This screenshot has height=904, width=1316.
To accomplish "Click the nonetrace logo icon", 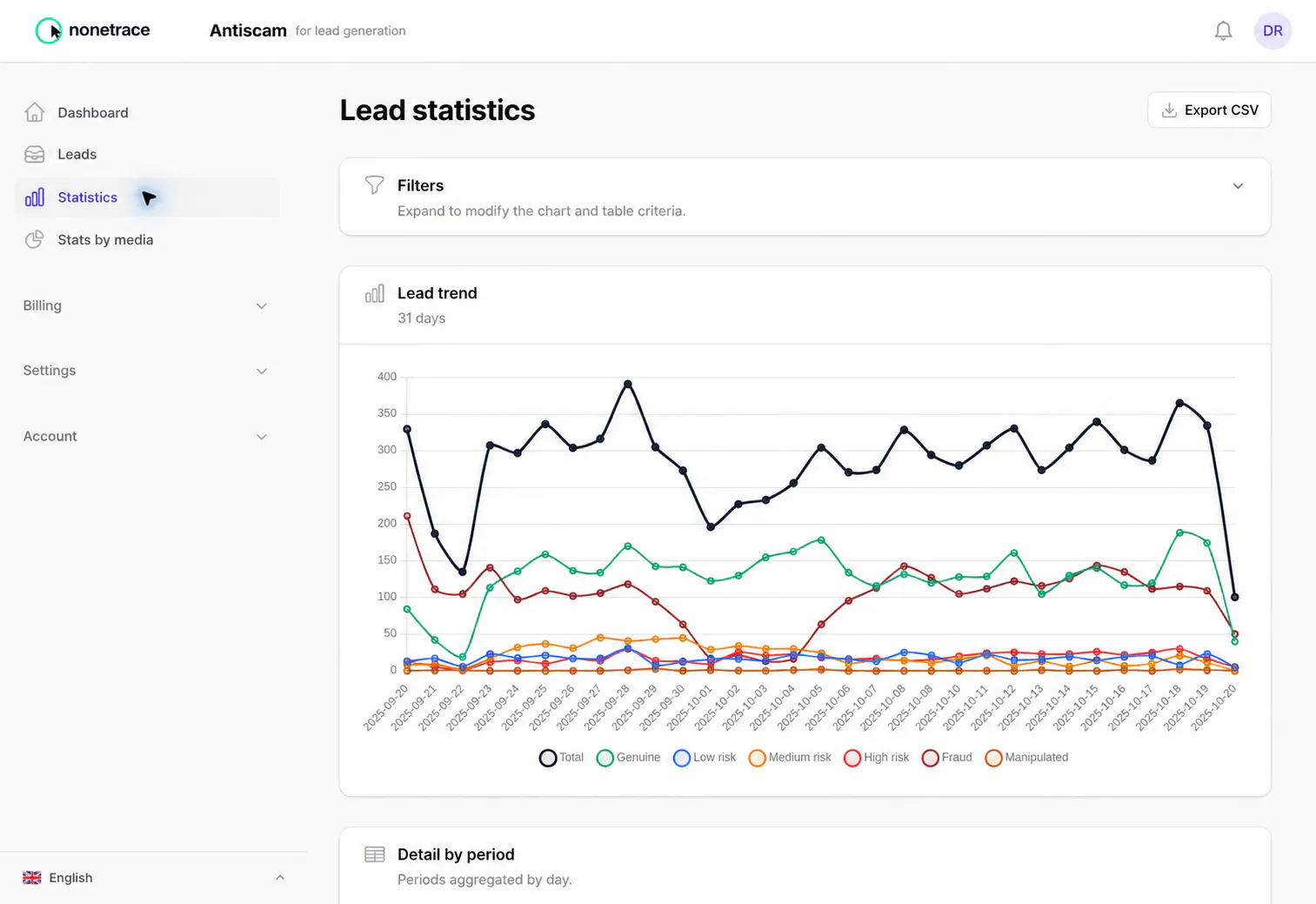I will 49,30.
